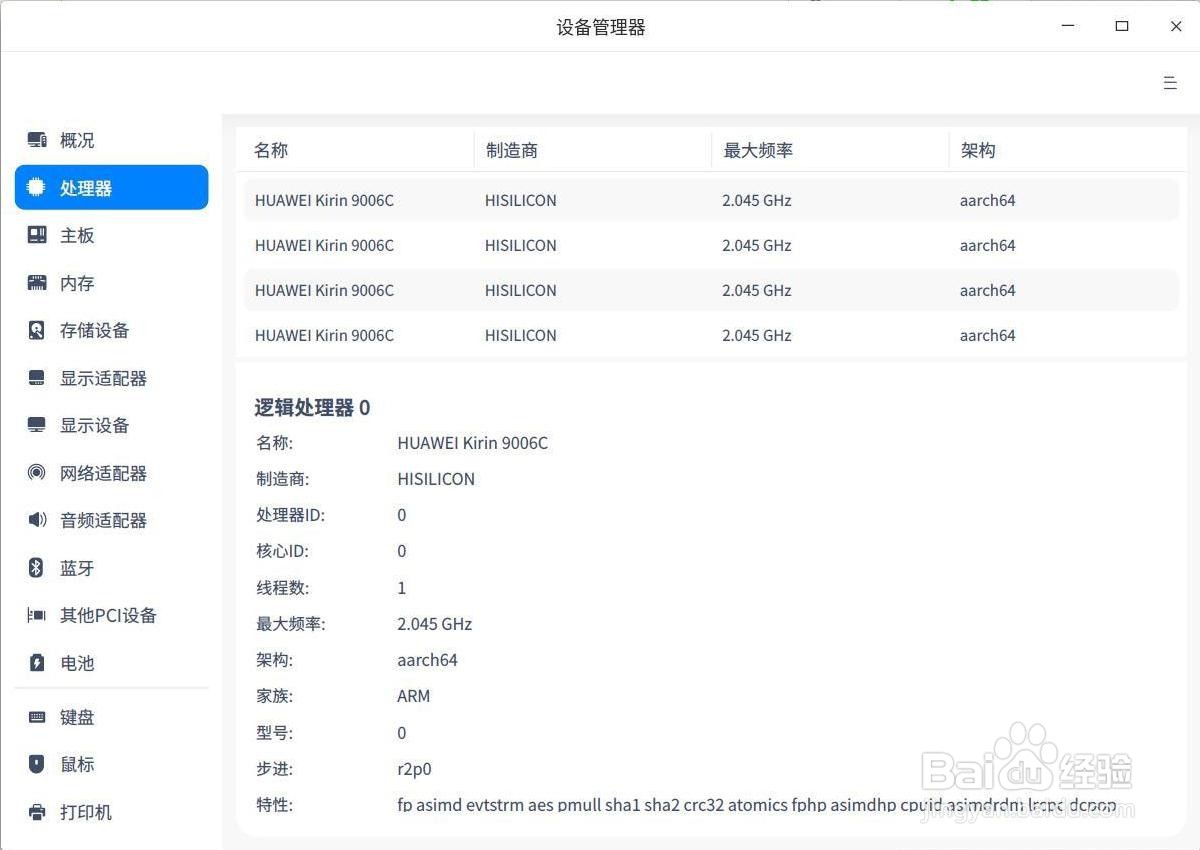The height and width of the screenshot is (850, 1200).
Task: Click the 显示适配器 display adapter icon
Action: coord(37,378)
